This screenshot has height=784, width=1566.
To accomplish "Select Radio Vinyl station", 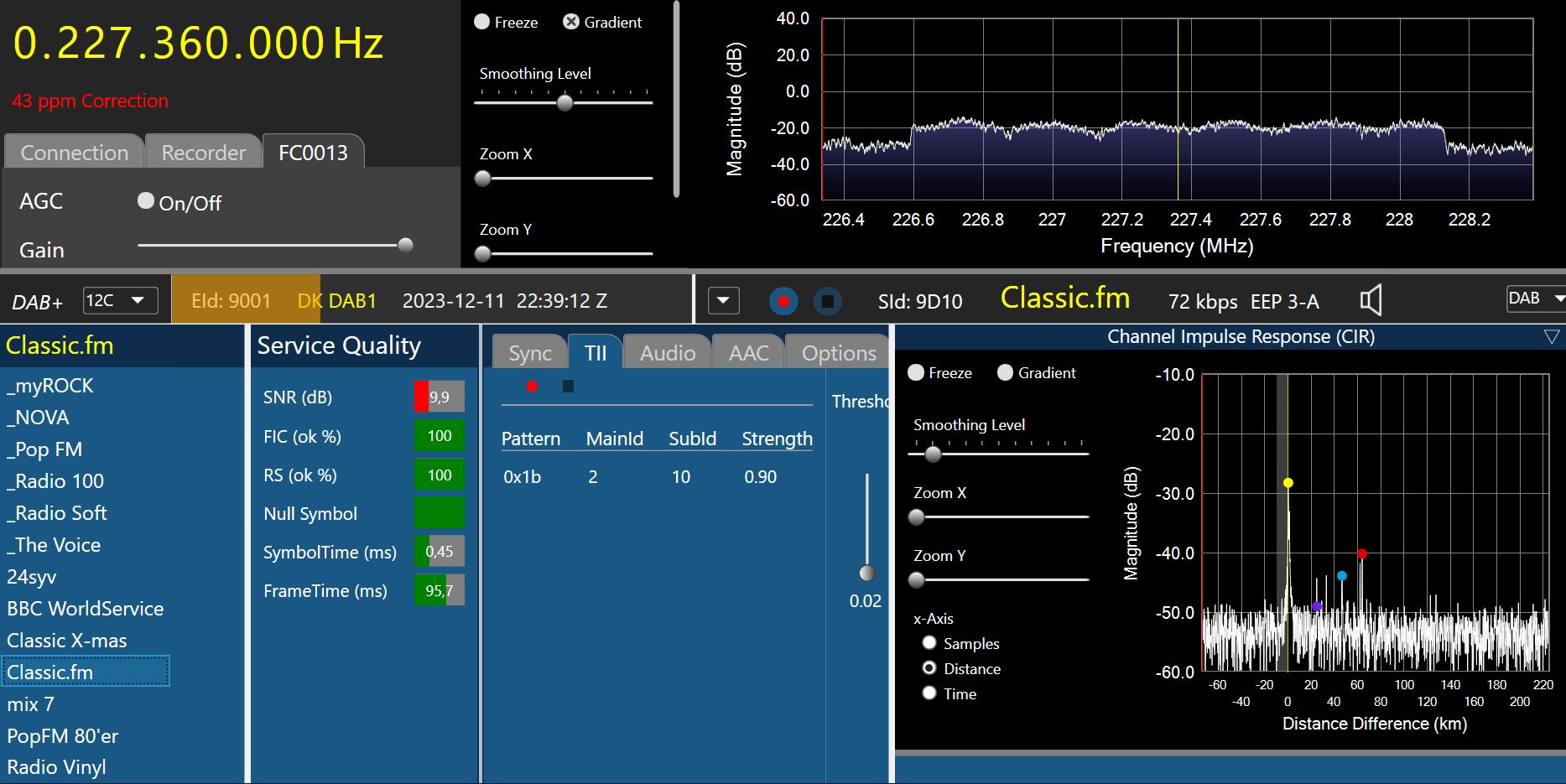I will (x=56, y=767).
